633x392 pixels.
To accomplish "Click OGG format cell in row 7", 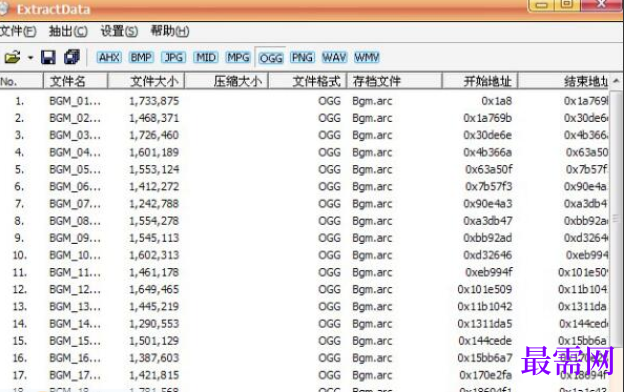I will coord(329,204).
